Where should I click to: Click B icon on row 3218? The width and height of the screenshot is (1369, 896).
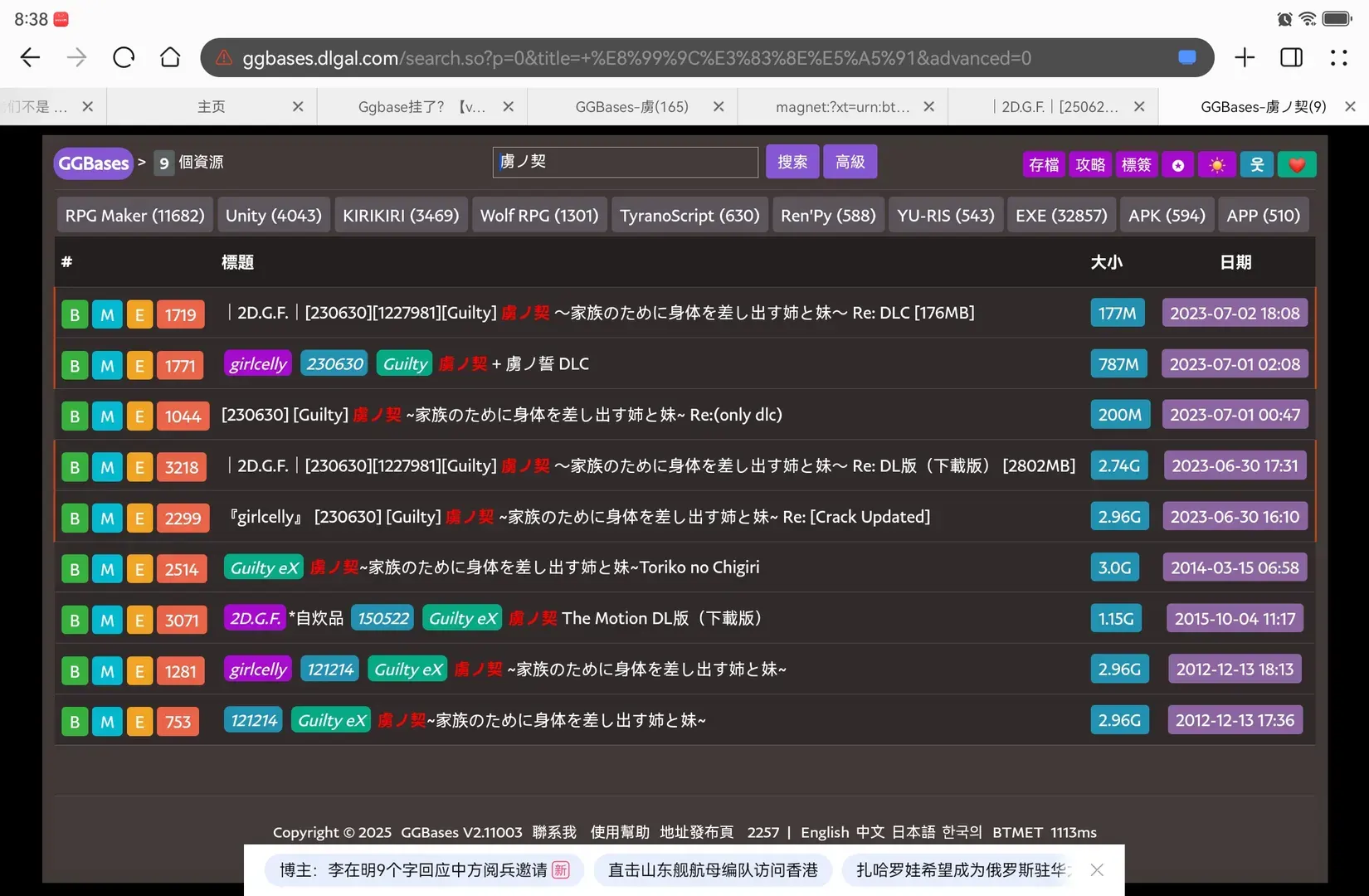(x=75, y=467)
